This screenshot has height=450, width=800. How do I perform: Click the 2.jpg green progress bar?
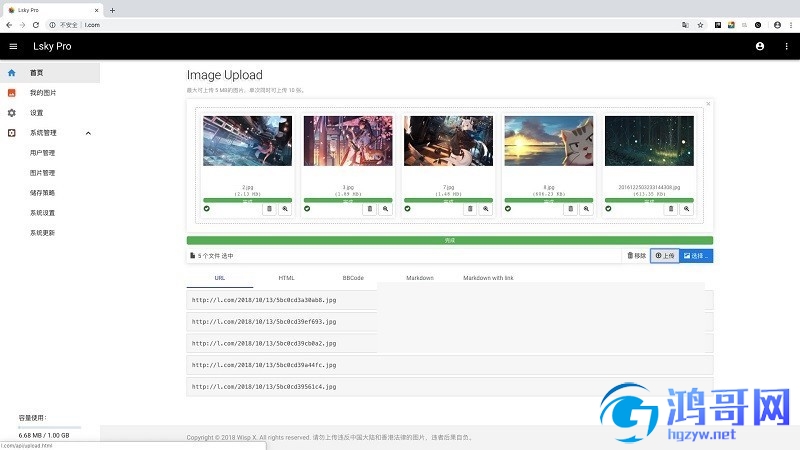click(x=247, y=201)
